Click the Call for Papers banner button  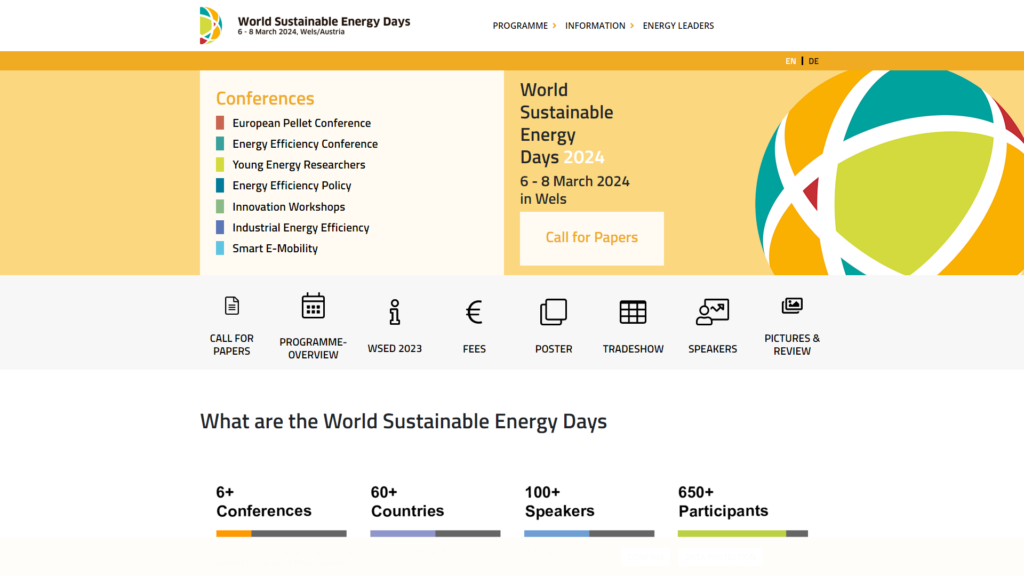pyautogui.click(x=592, y=238)
